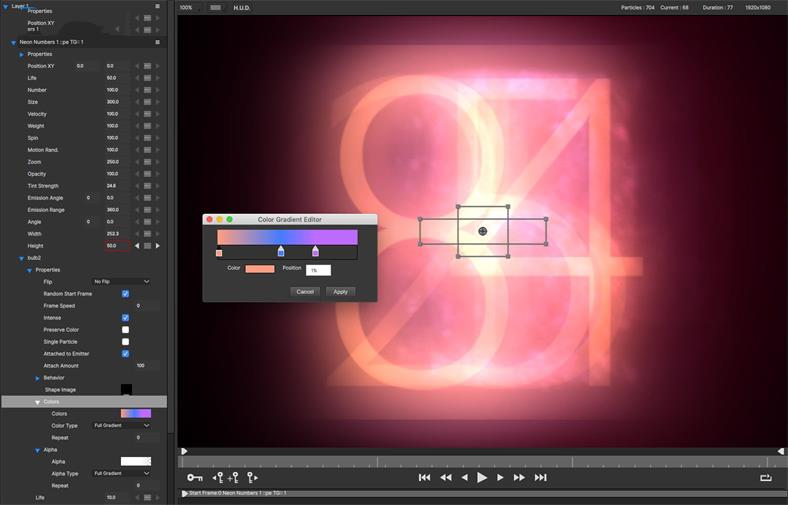The image size is (788, 505).
Task: Click the timeline start marker
Action: pyautogui.click(x=184, y=451)
